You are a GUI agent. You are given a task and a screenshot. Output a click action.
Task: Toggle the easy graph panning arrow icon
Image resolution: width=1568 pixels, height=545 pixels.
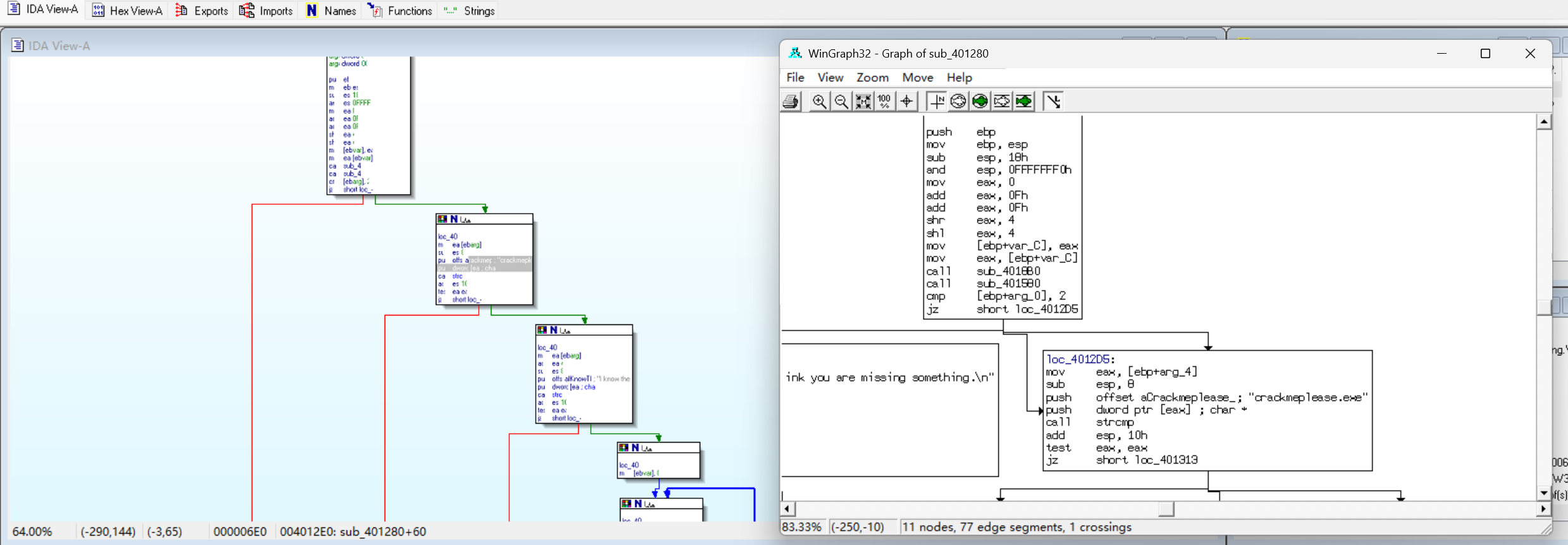tap(1053, 101)
